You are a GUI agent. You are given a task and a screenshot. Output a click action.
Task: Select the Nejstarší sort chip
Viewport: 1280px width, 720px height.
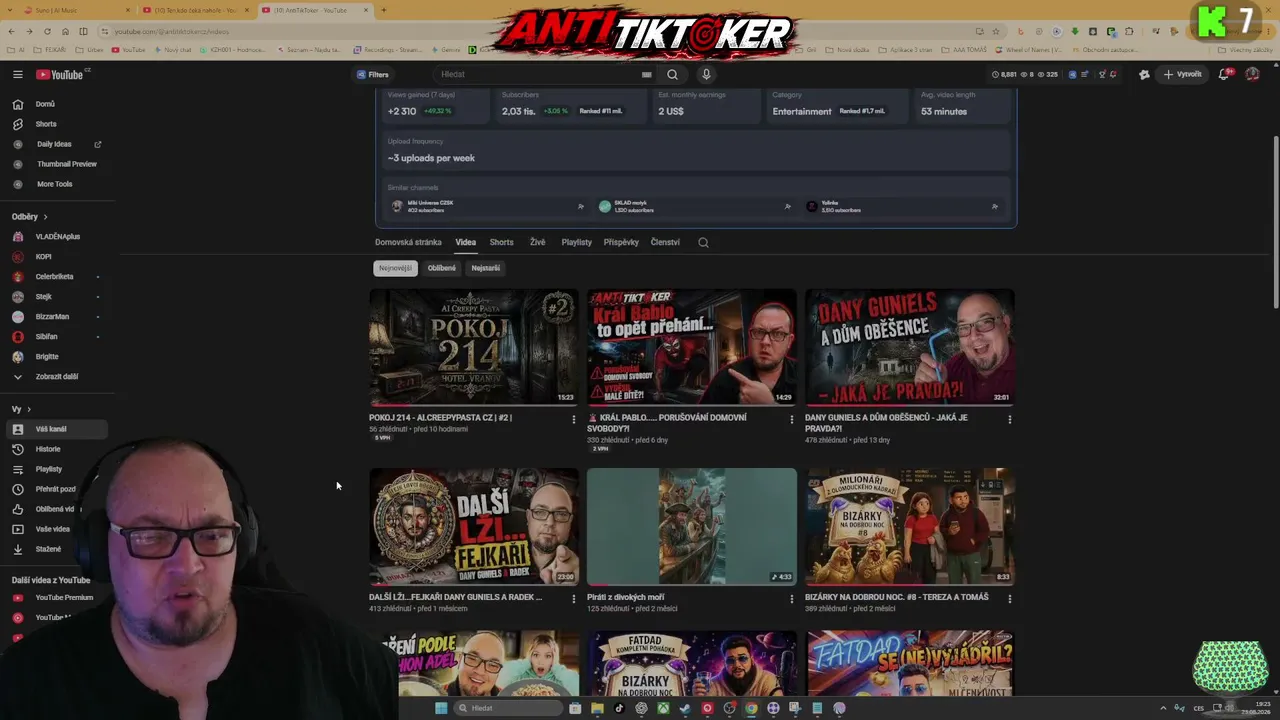tap(486, 268)
